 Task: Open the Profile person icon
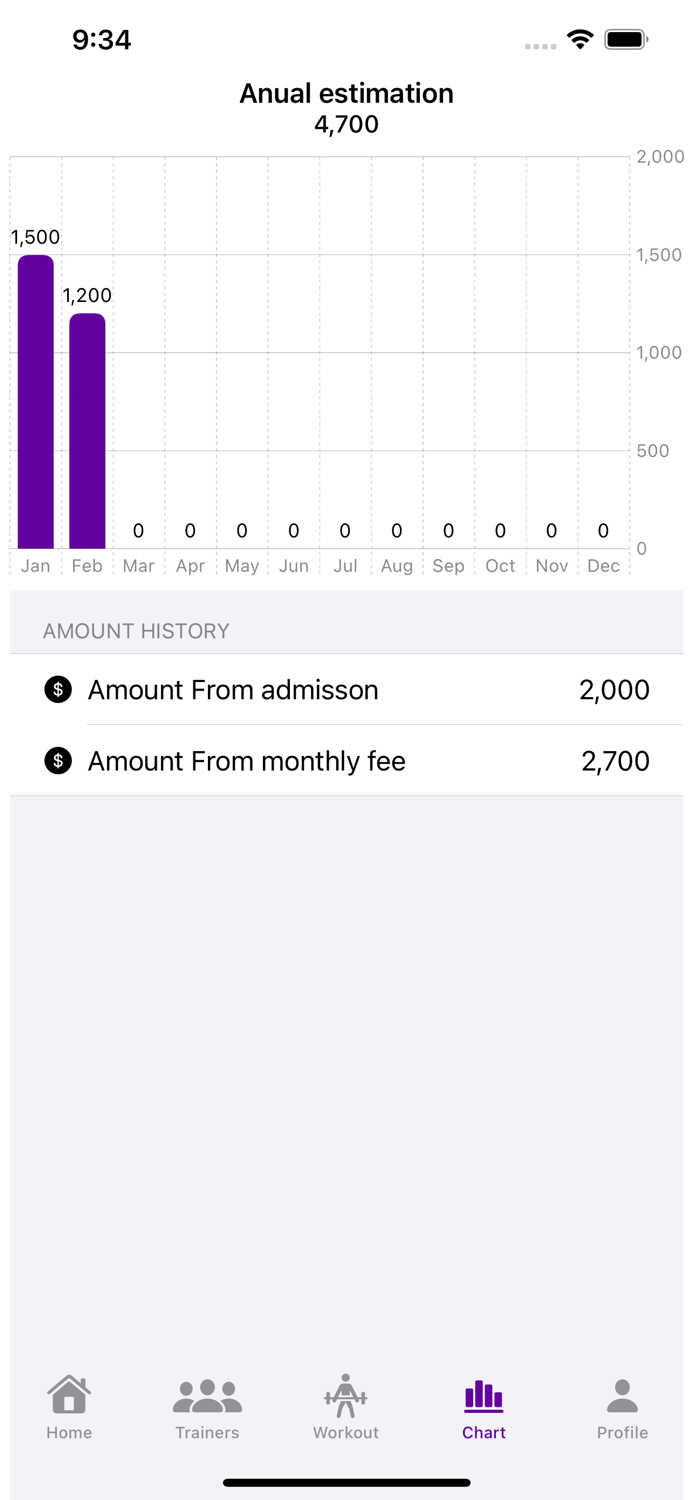622,1396
